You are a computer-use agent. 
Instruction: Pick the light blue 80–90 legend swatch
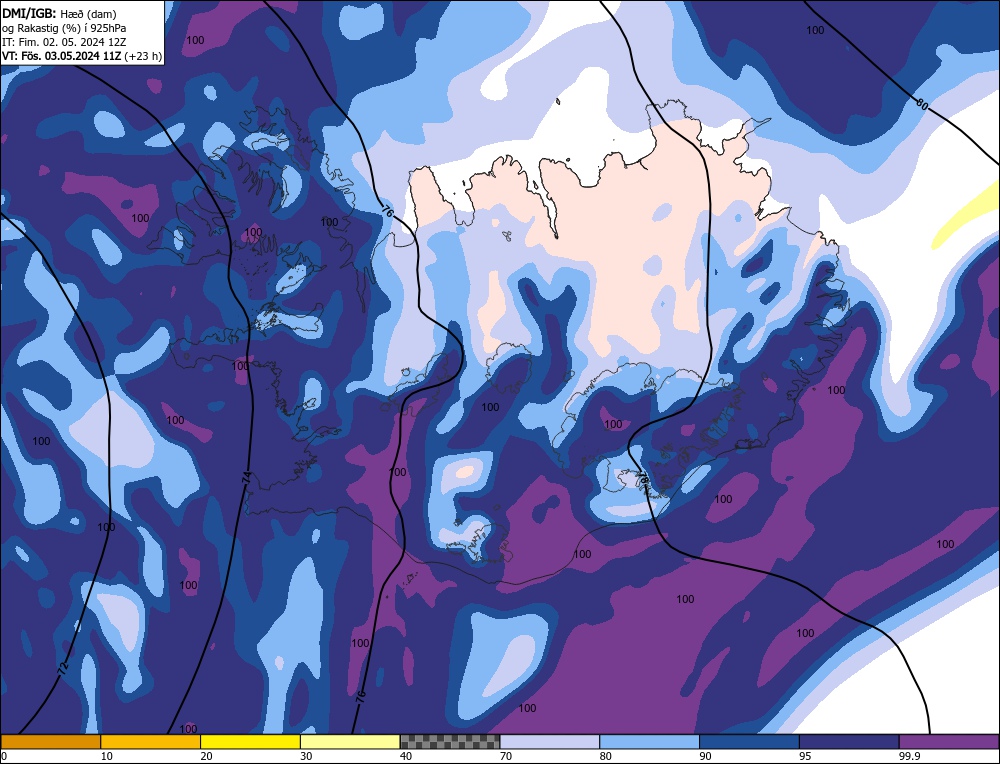649,741
